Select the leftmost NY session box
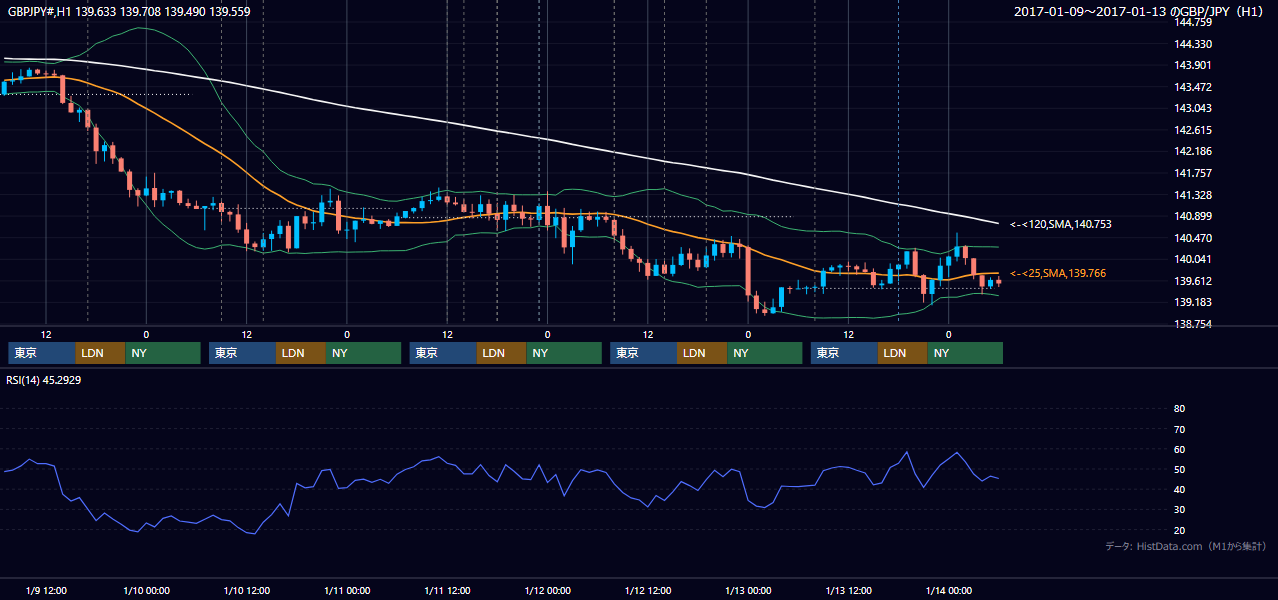 [163, 353]
